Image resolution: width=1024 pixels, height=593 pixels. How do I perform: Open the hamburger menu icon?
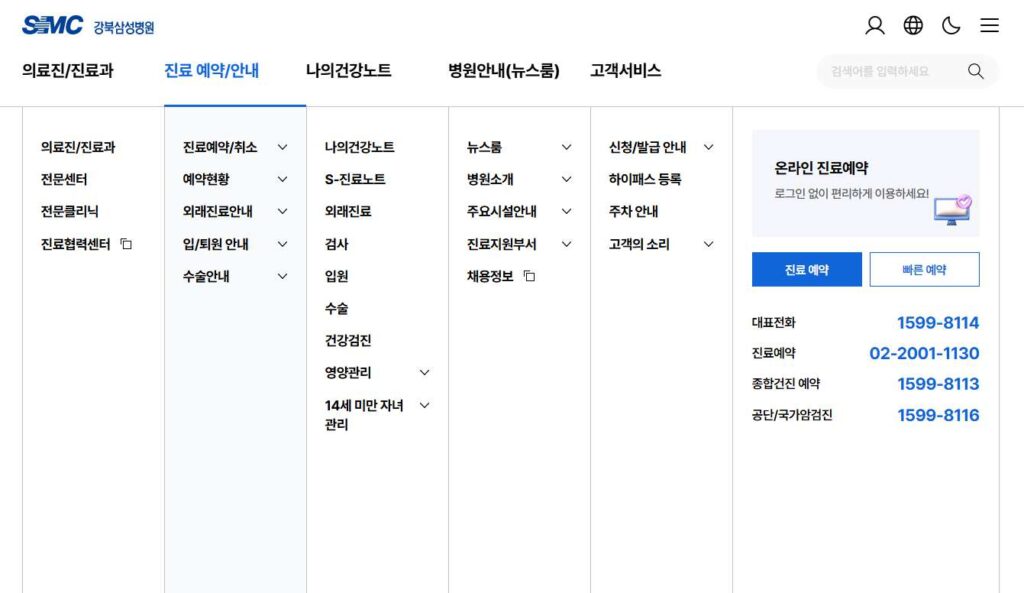989,25
